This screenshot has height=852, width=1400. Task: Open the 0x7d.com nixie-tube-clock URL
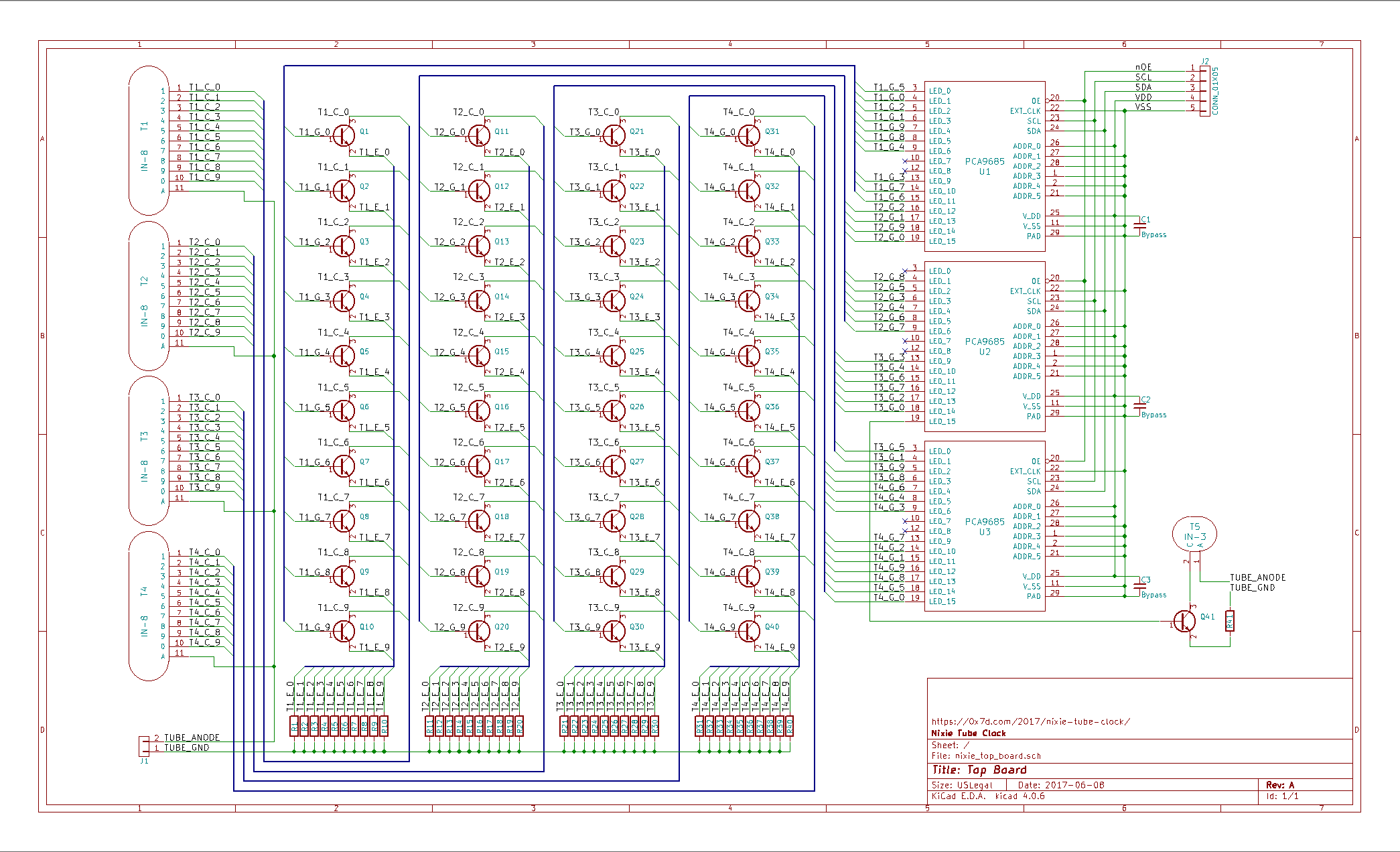click(1030, 721)
